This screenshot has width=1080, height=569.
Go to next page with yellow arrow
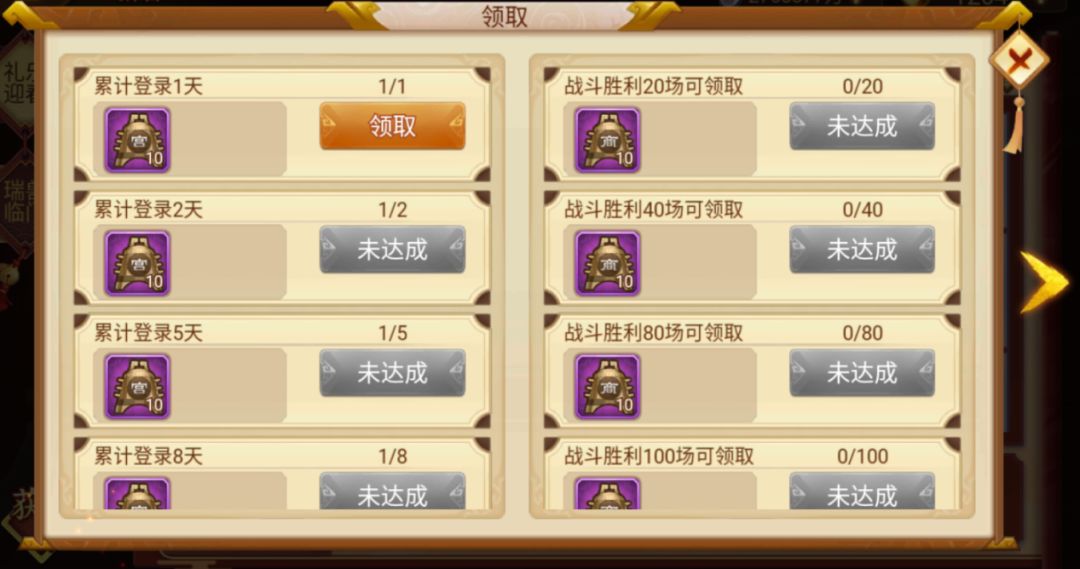[x=1044, y=282]
